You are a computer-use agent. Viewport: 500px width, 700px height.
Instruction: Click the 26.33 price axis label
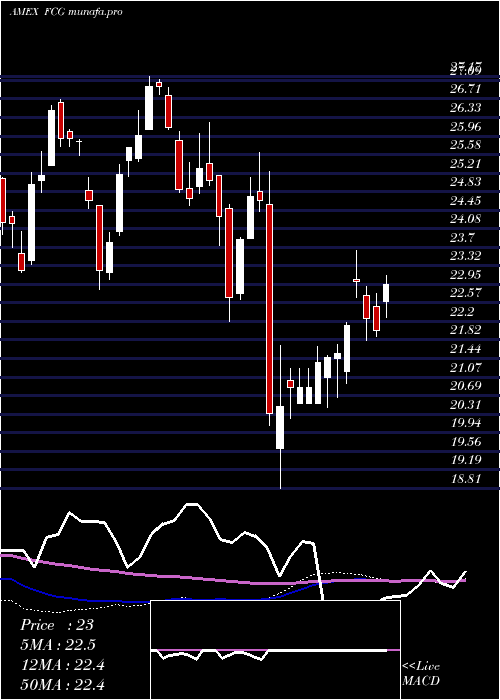pyautogui.click(x=465, y=108)
